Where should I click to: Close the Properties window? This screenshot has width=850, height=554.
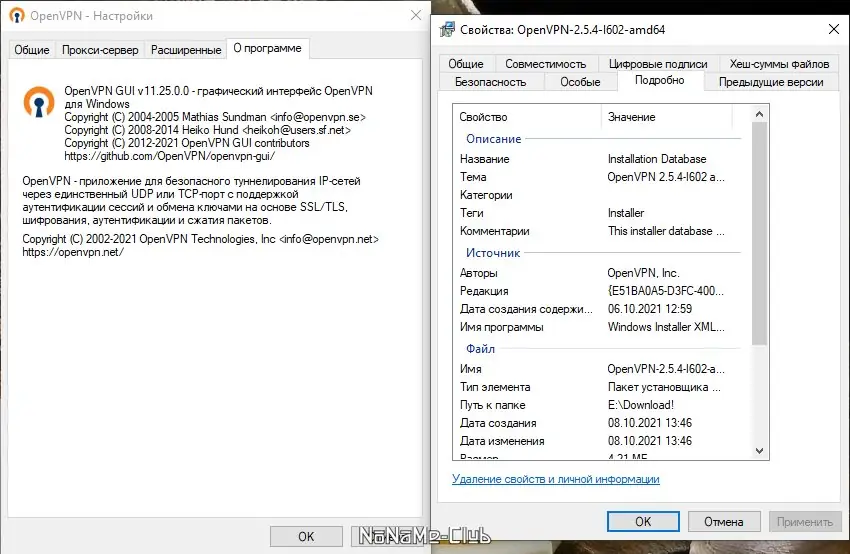click(x=834, y=29)
